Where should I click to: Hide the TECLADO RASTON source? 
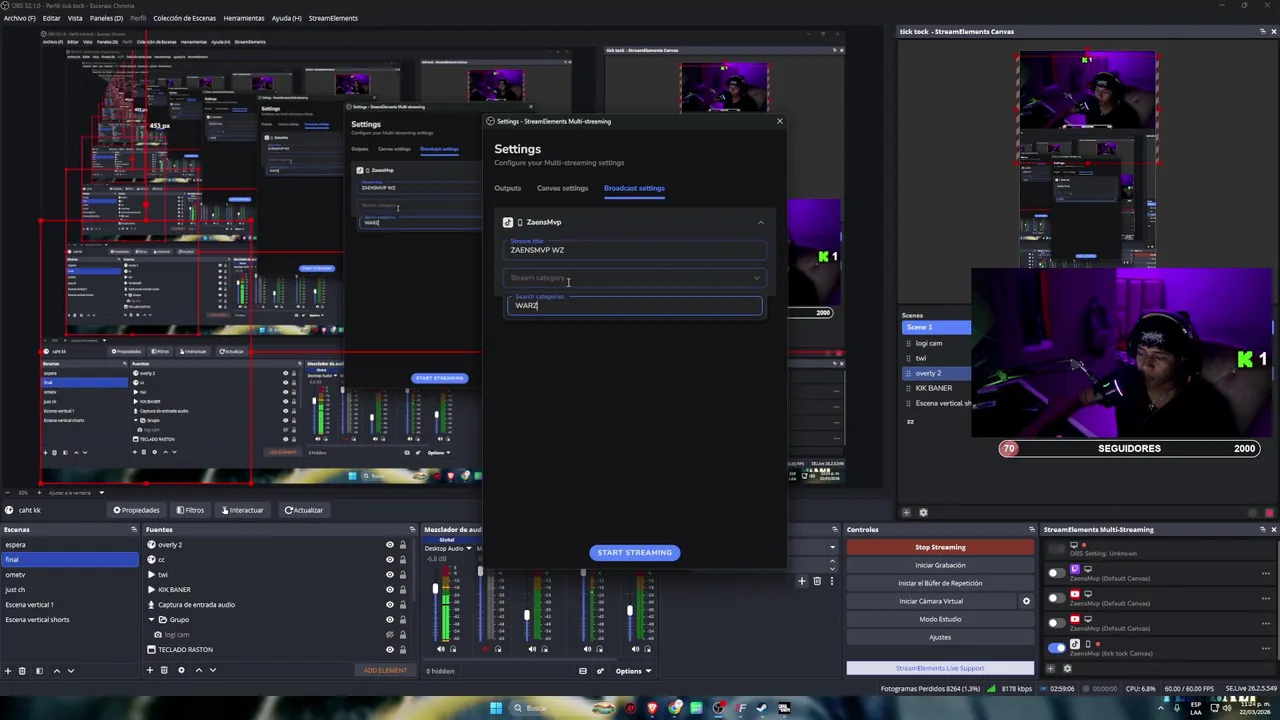[390, 650]
